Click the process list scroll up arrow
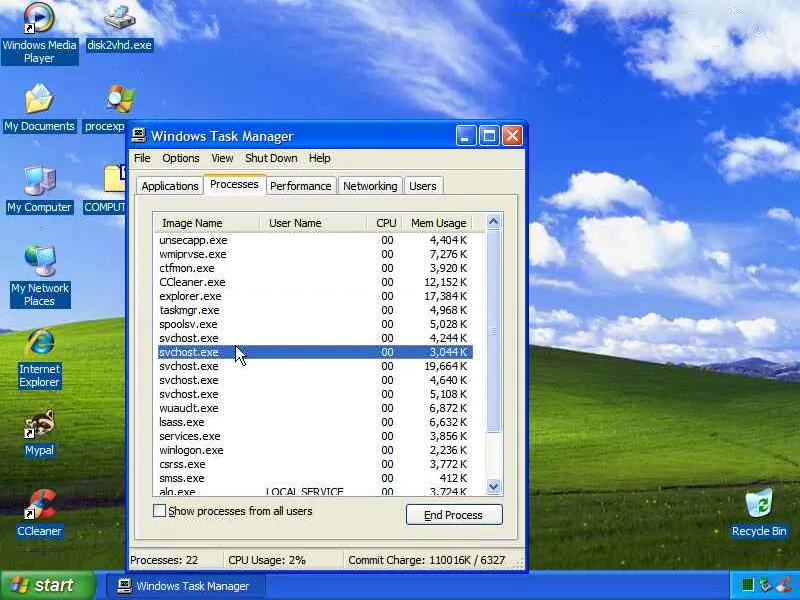This screenshot has width=800, height=600. point(493,222)
